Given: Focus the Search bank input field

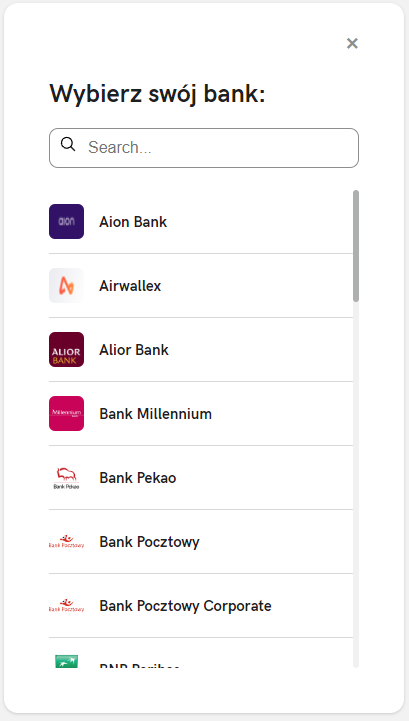Looking at the screenshot, I should [204, 148].
